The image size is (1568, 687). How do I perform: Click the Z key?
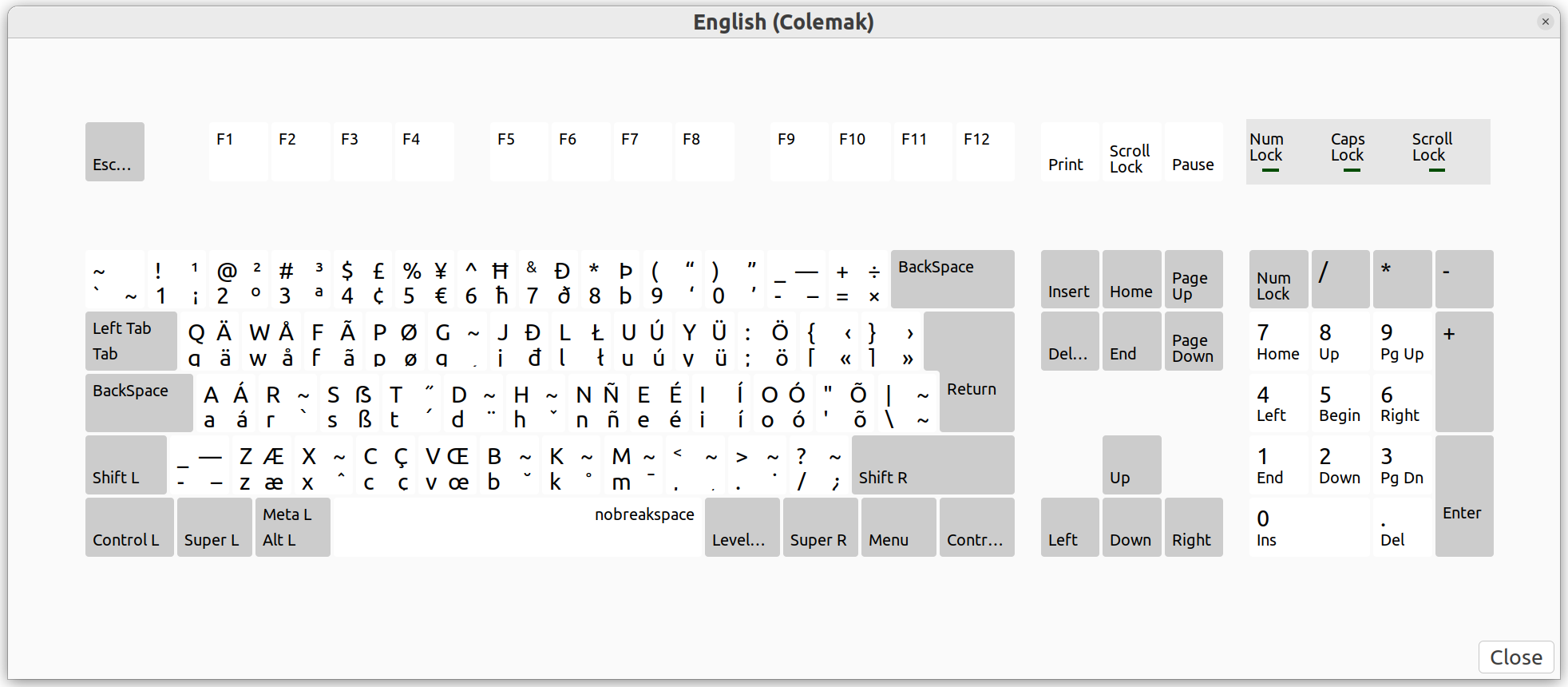262,465
